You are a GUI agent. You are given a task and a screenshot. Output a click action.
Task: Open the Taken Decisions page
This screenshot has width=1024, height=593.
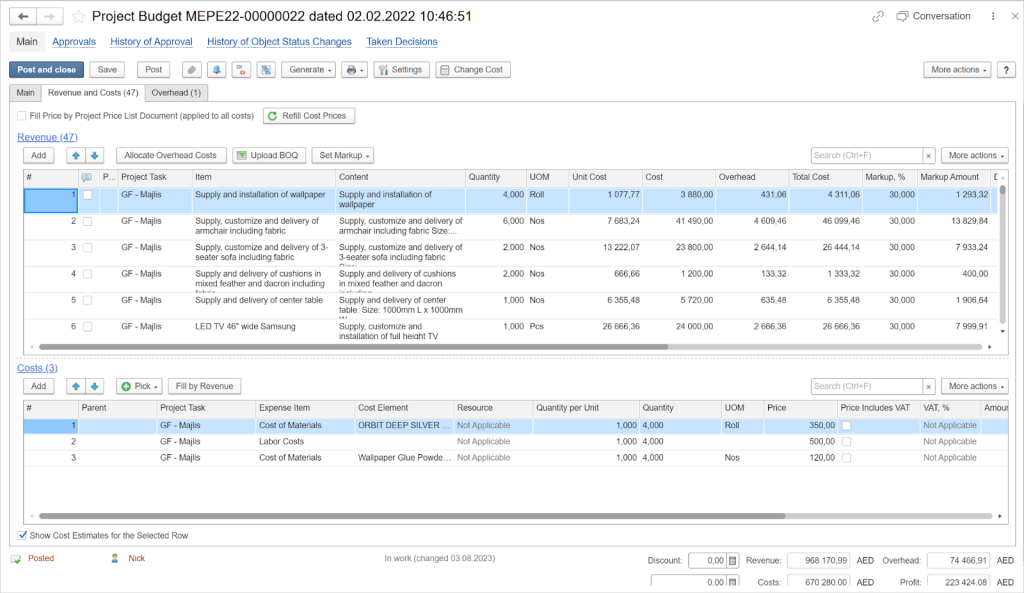coord(402,42)
